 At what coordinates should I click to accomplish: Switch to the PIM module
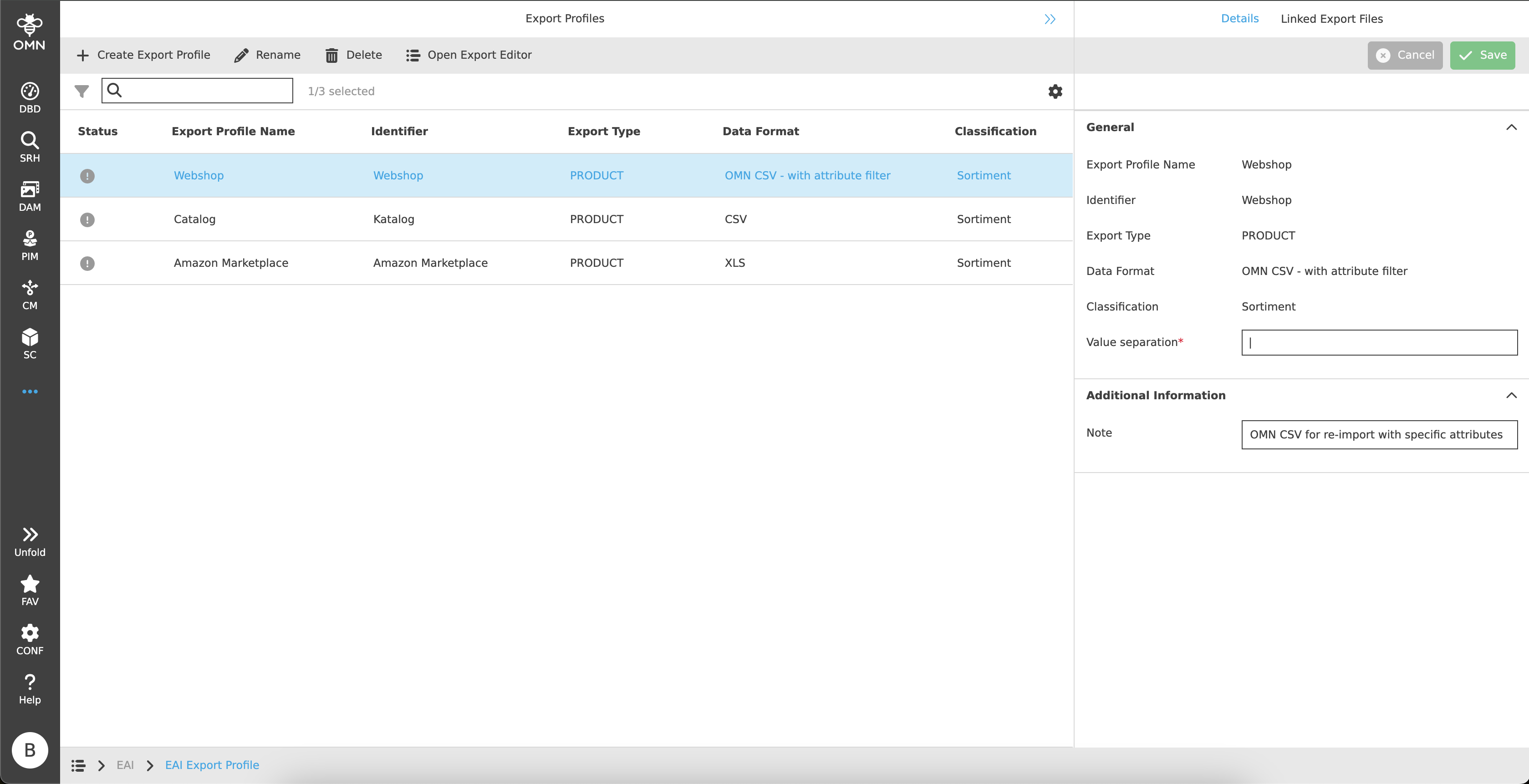[30, 245]
